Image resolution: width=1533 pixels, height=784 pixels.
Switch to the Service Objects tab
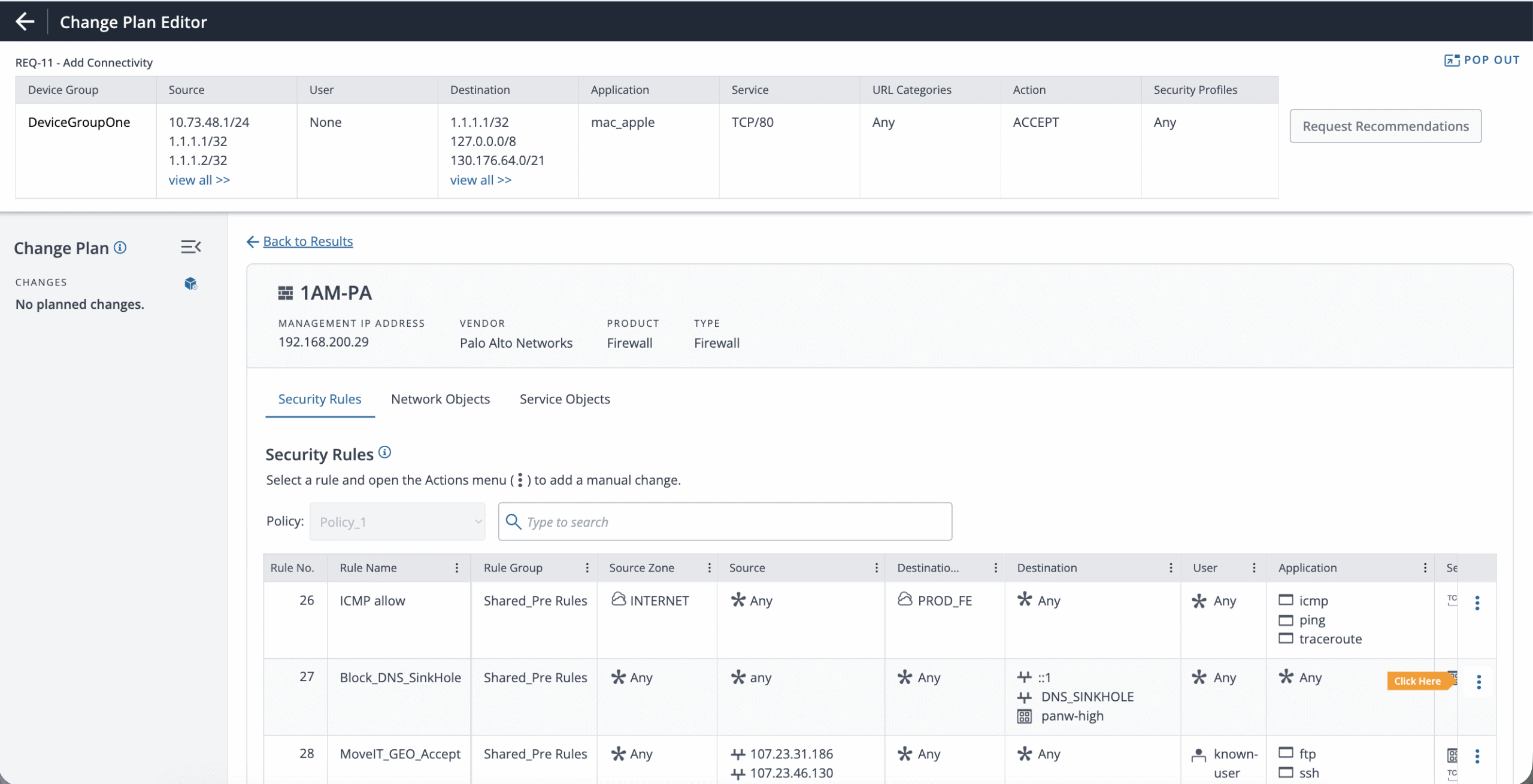565,399
